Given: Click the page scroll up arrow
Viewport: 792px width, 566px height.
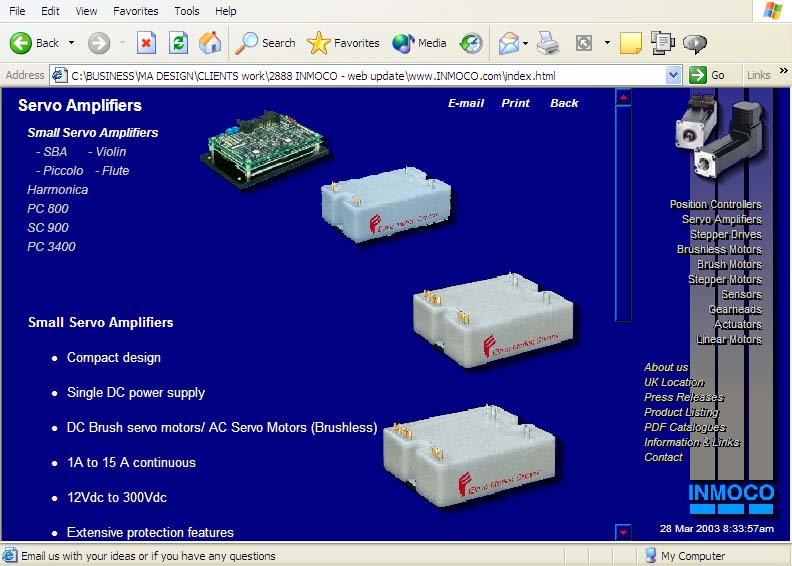Looking at the screenshot, I should tap(623, 97).
